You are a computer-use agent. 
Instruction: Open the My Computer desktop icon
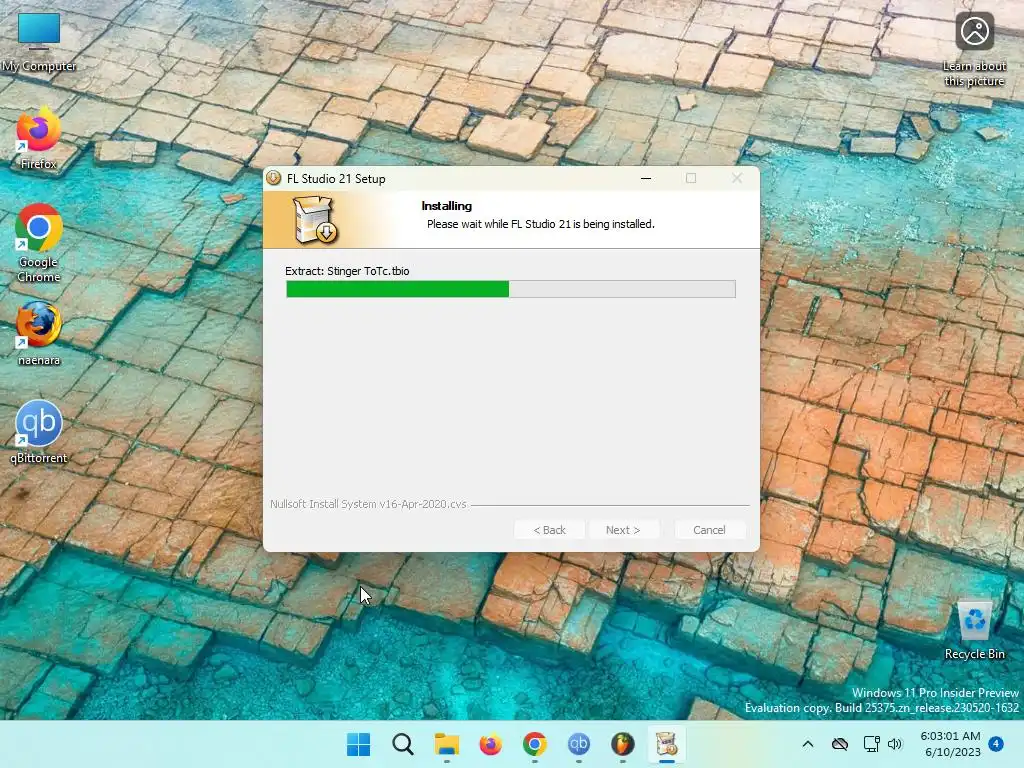coord(39,42)
